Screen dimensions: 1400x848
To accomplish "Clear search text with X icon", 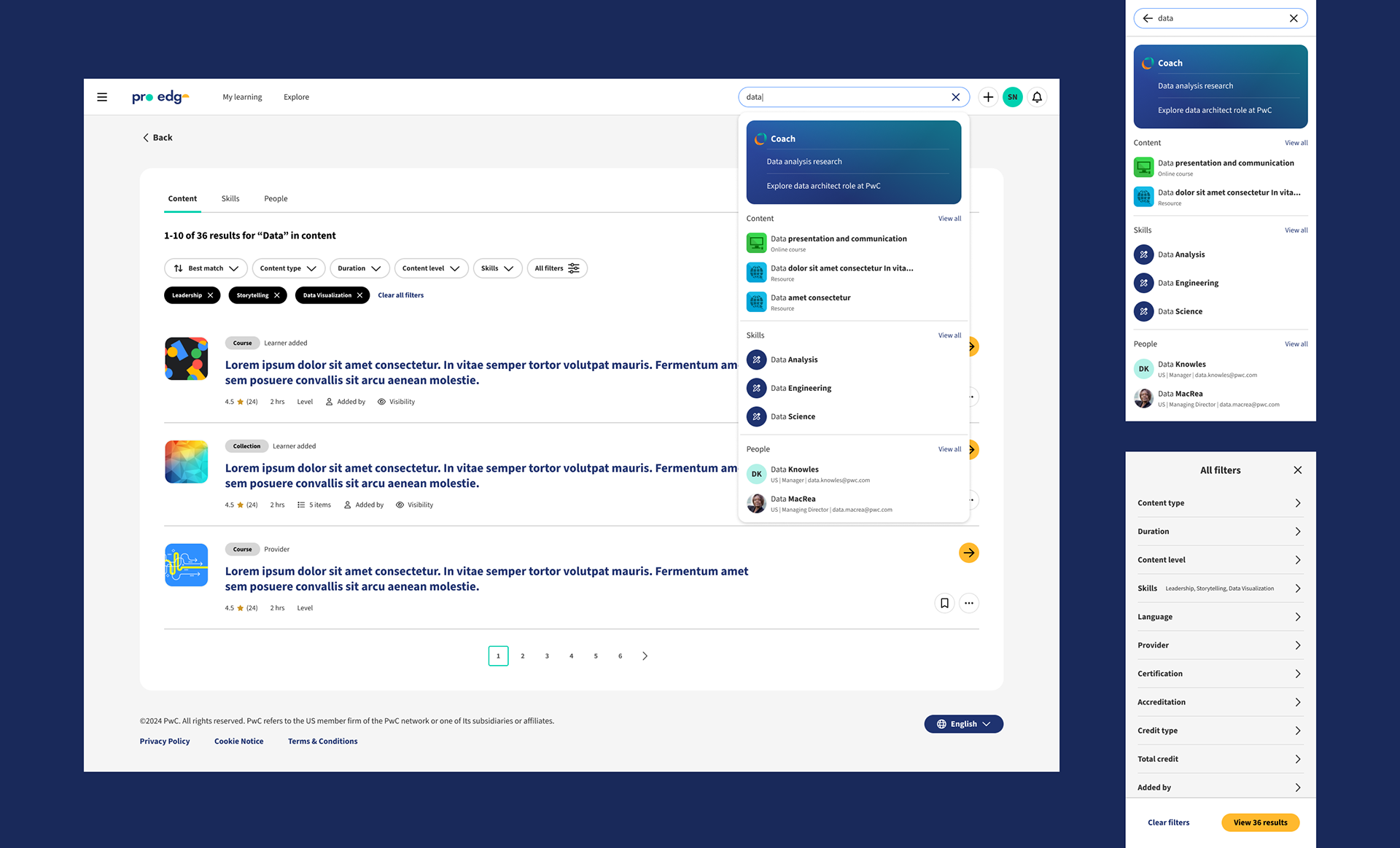I will point(955,97).
